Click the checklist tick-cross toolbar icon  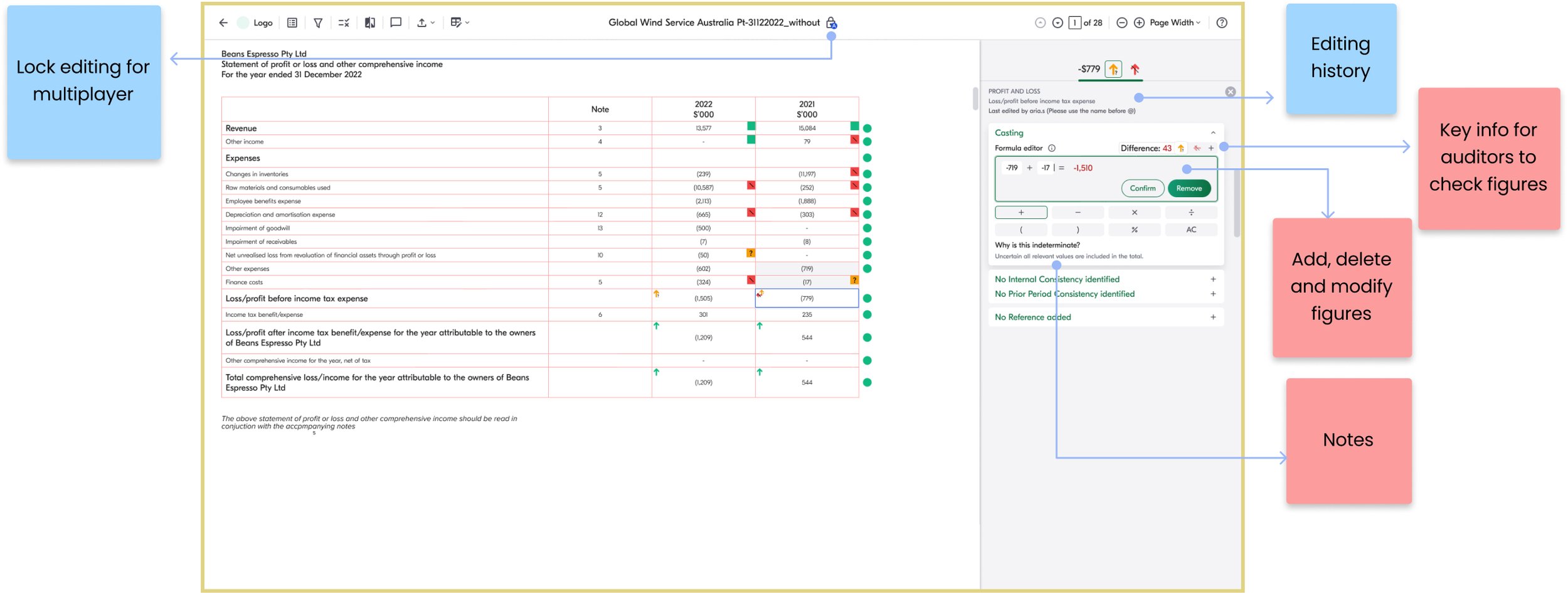(344, 23)
